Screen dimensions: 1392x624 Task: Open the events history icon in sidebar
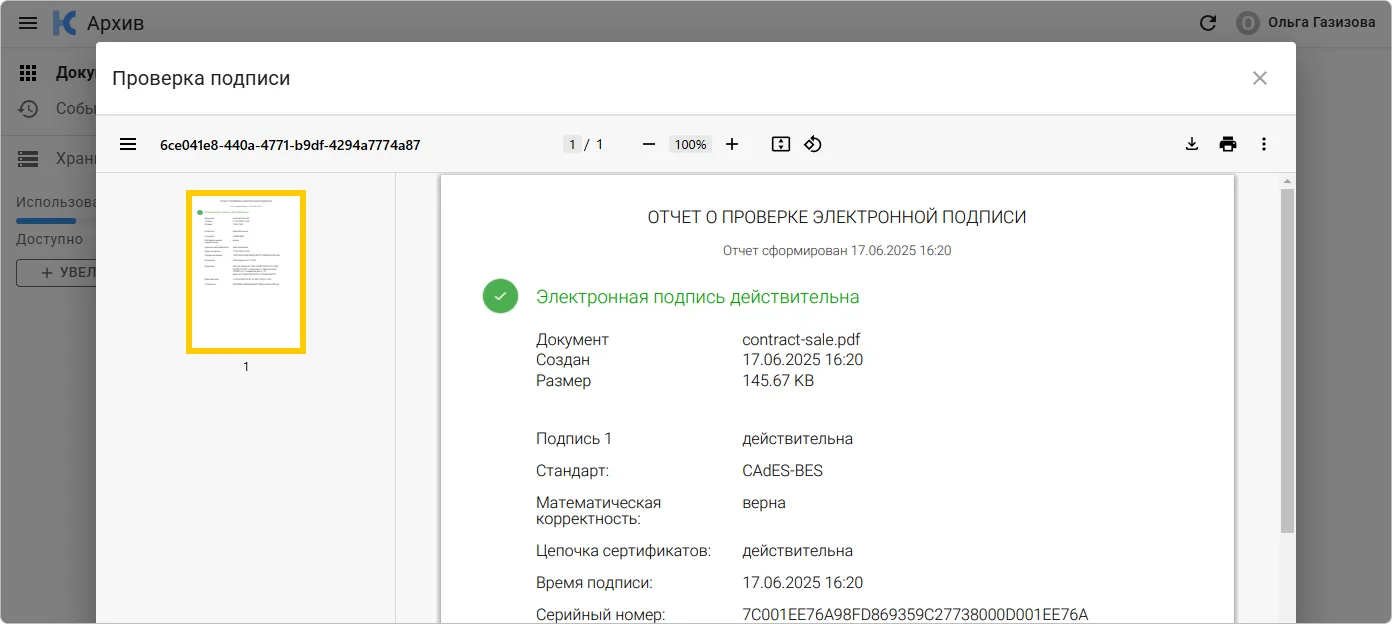28,108
